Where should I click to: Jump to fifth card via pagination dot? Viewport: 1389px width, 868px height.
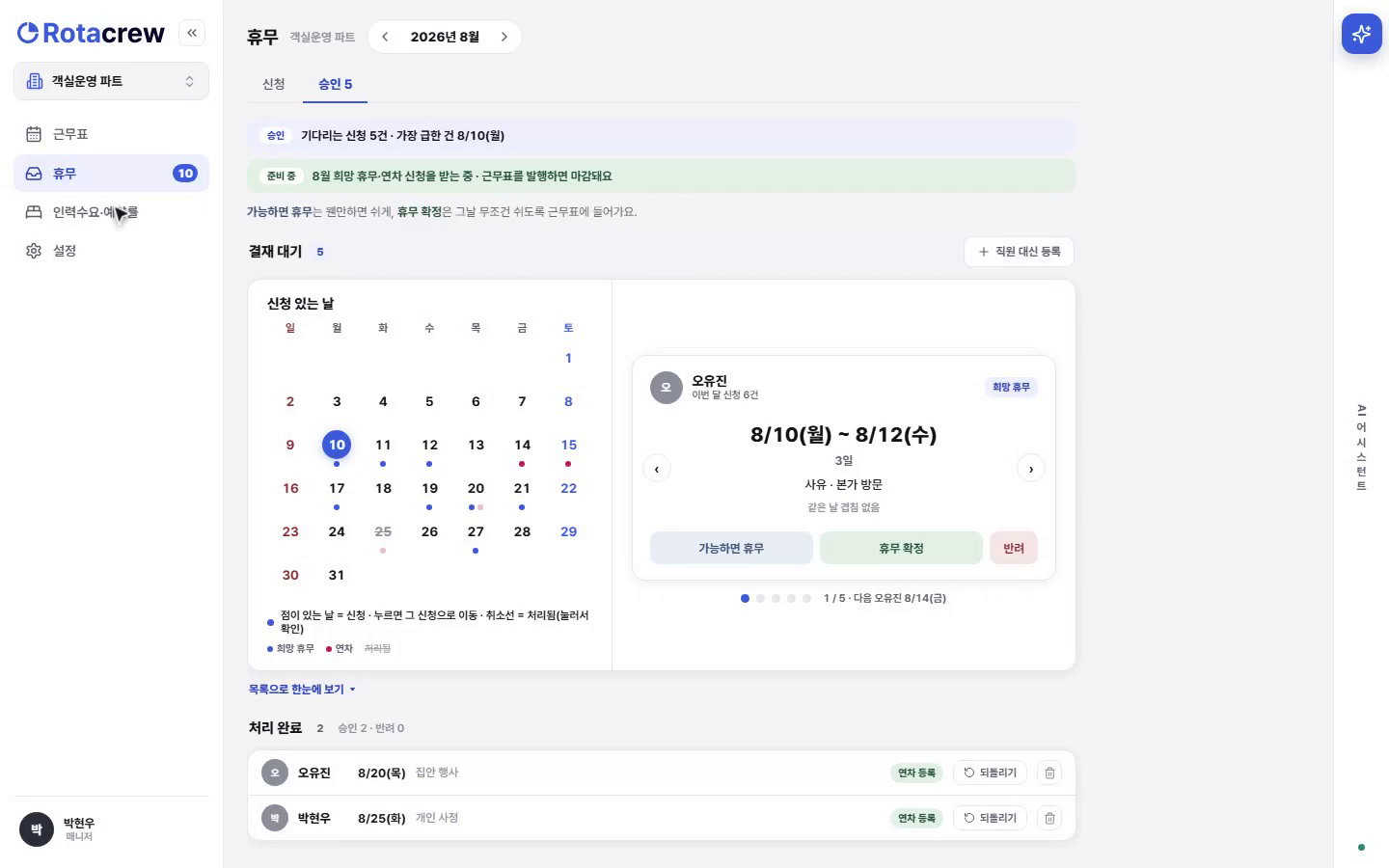click(x=806, y=598)
